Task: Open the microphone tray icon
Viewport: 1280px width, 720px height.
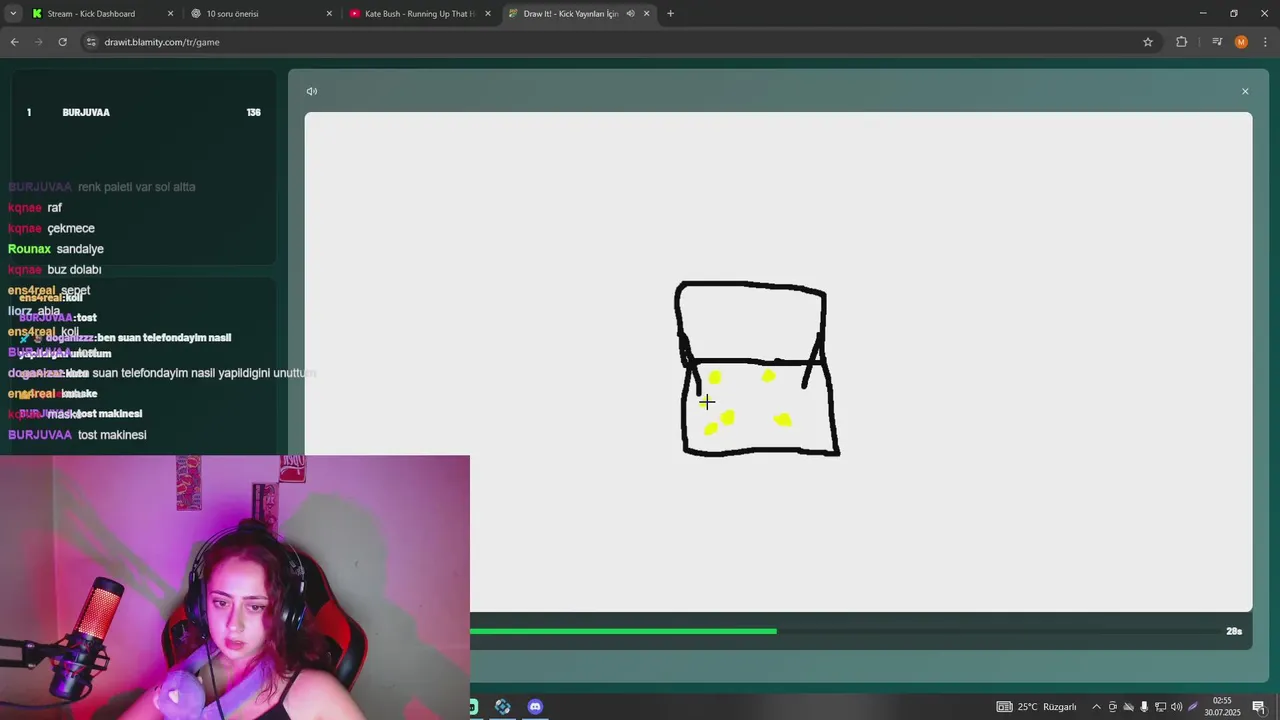Action: (x=1144, y=707)
